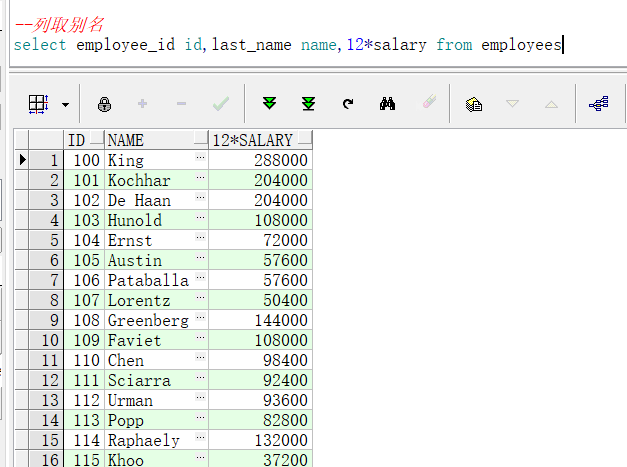Select the name cell 'Sciarra'
Image resolution: width=627 pixels, height=467 pixels.
(156, 380)
